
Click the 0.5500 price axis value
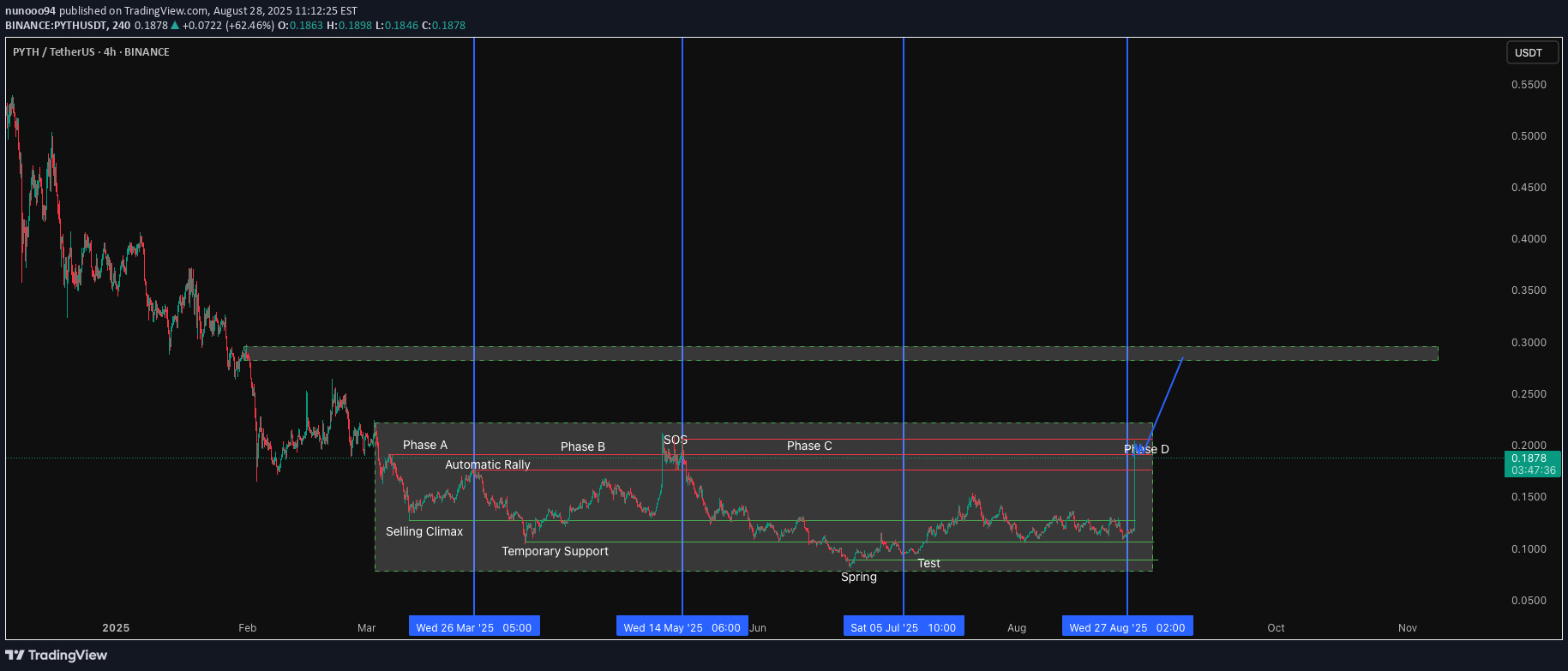(x=1529, y=85)
